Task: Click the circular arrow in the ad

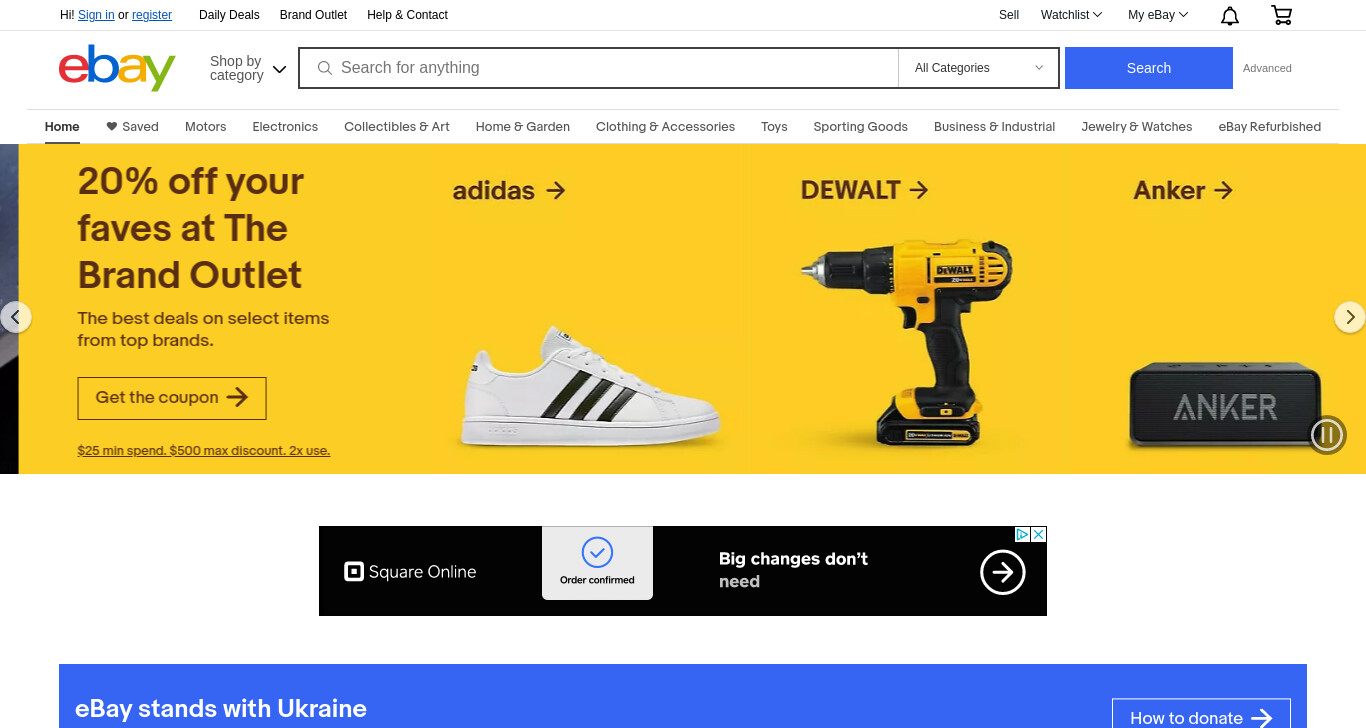Action: 1002,572
